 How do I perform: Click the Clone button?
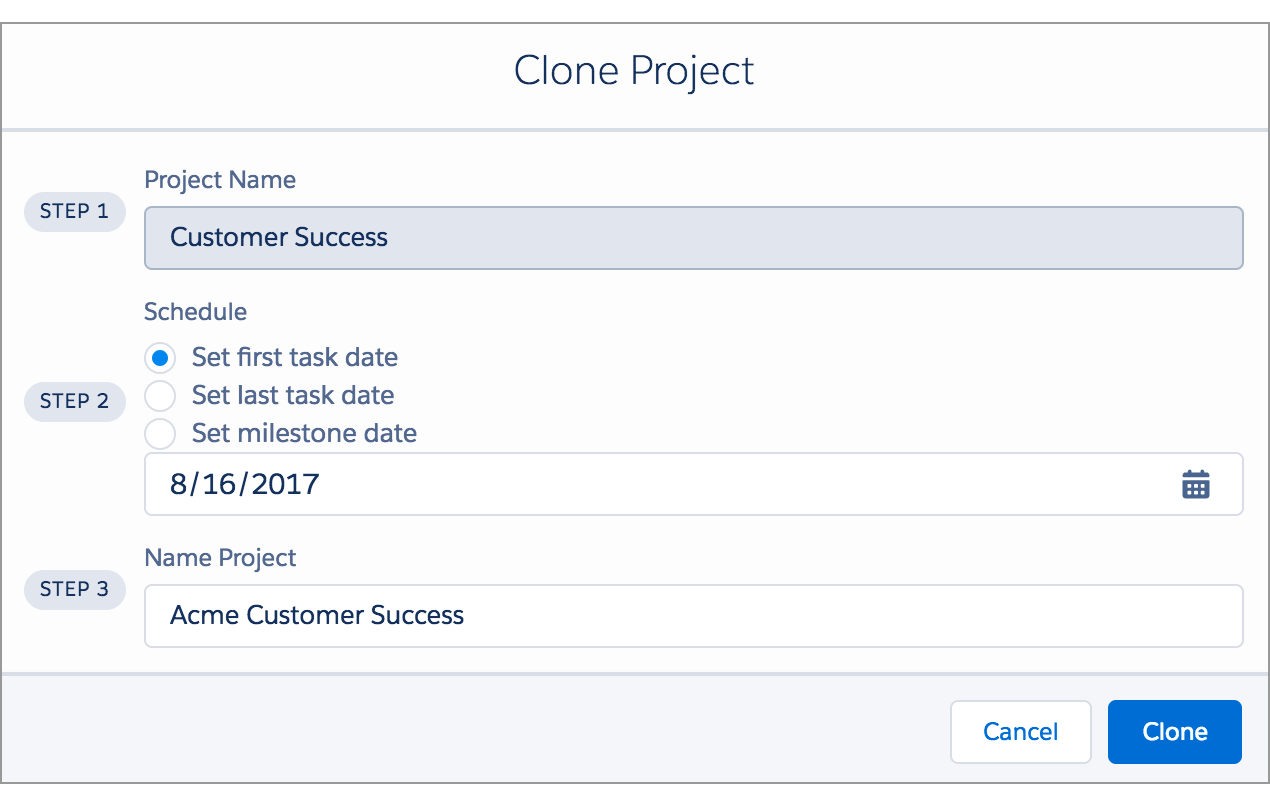click(1174, 731)
